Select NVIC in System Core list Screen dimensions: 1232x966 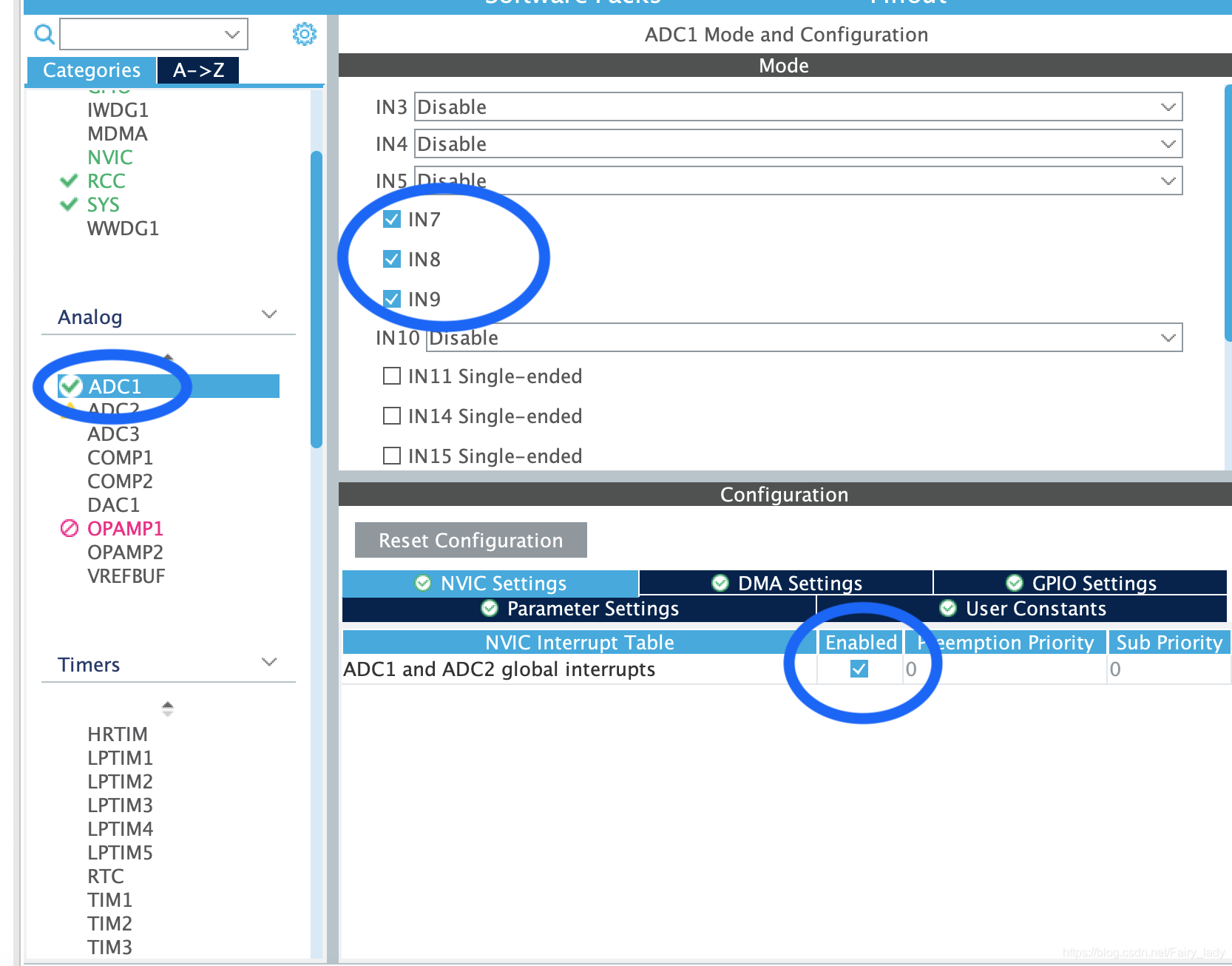tap(110, 157)
